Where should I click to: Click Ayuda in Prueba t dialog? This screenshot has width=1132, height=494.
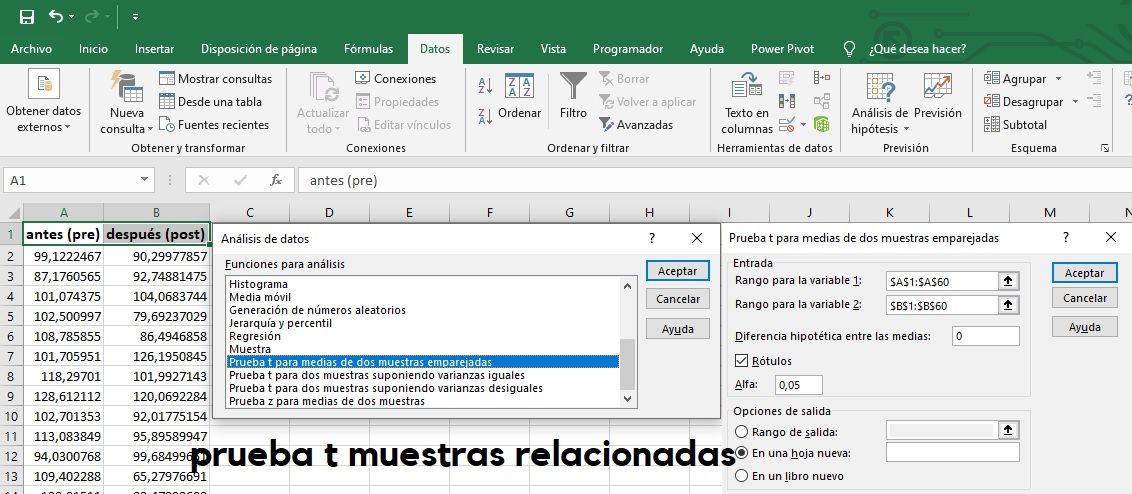pos(1084,326)
